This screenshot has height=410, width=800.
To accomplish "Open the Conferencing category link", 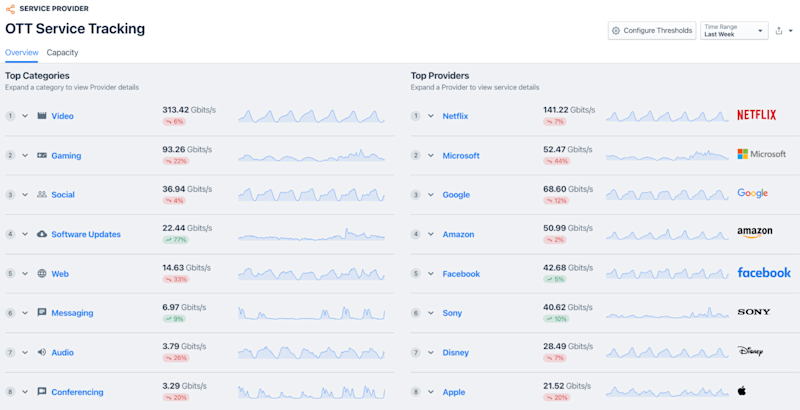I will coord(77,392).
